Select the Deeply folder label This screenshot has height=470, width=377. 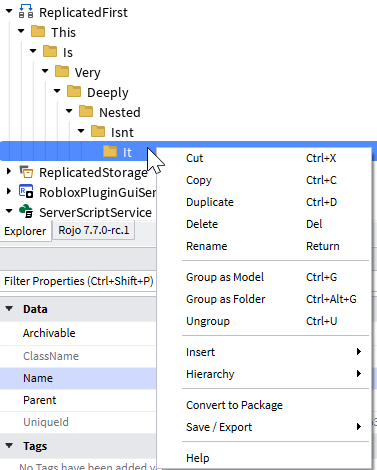click(x=108, y=93)
